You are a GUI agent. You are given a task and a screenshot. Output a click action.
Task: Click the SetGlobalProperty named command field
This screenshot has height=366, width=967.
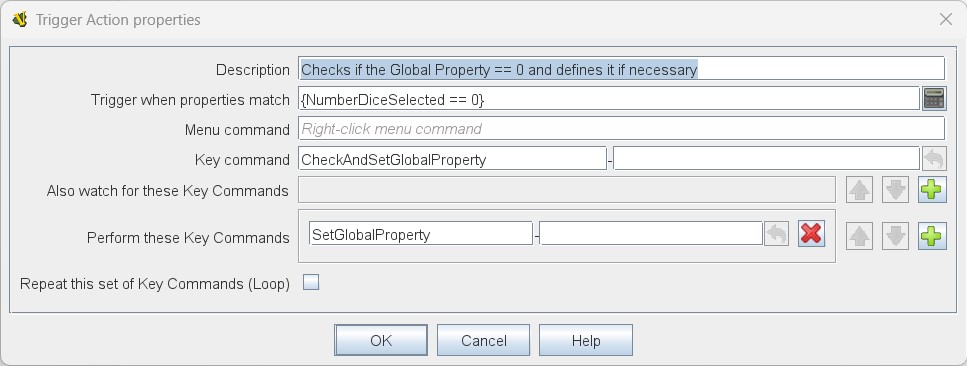[x=421, y=234]
